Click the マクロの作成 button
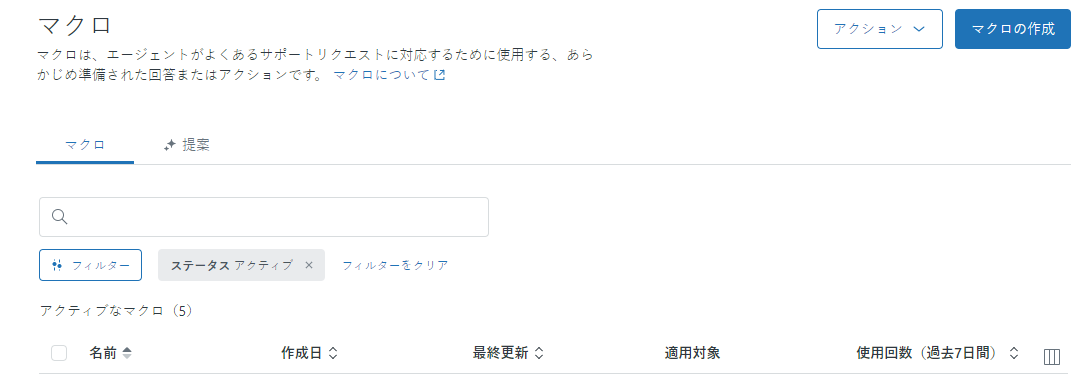The width and height of the screenshot is (1092, 383). click(x=1013, y=29)
